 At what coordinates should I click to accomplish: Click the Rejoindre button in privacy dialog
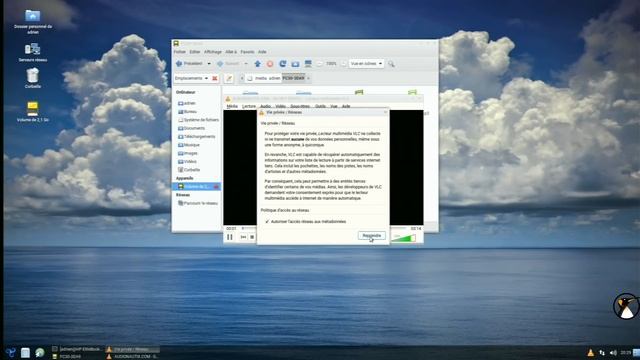(x=371, y=236)
